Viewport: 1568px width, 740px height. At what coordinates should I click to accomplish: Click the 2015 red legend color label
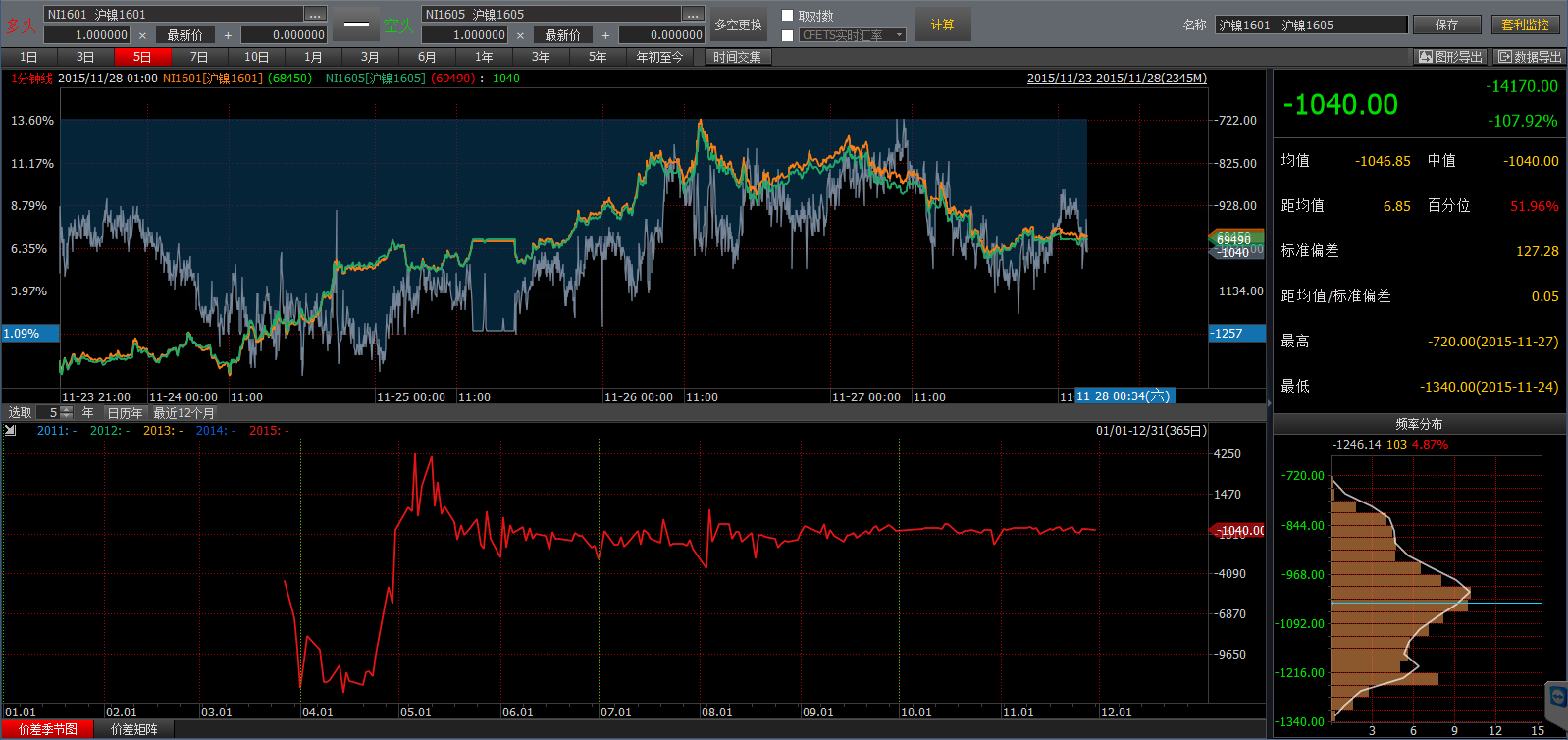point(264,431)
